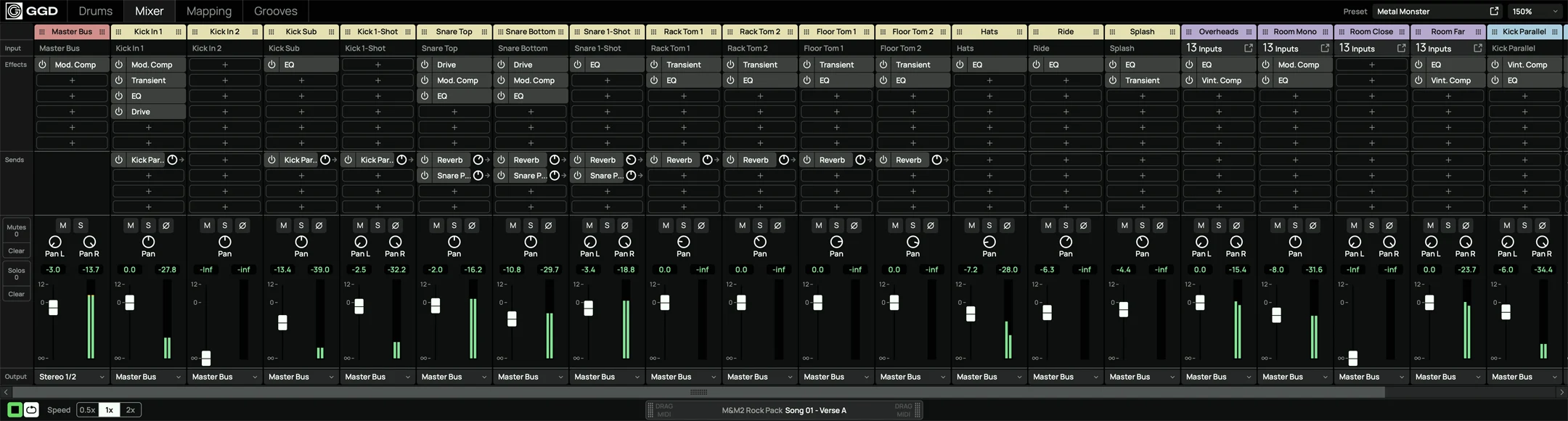The height and width of the screenshot is (421, 1568).
Task: Click the stop playback button
Action: (x=15, y=410)
